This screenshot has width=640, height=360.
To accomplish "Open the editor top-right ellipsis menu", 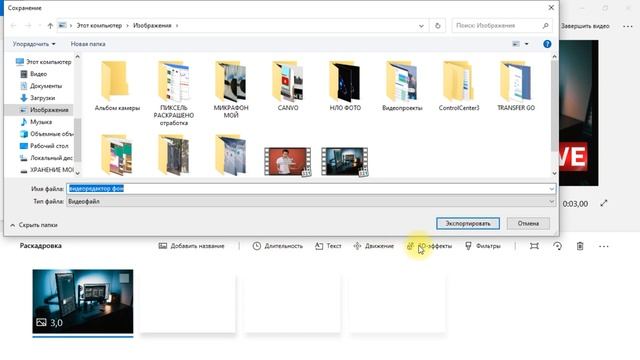I will point(628,26).
